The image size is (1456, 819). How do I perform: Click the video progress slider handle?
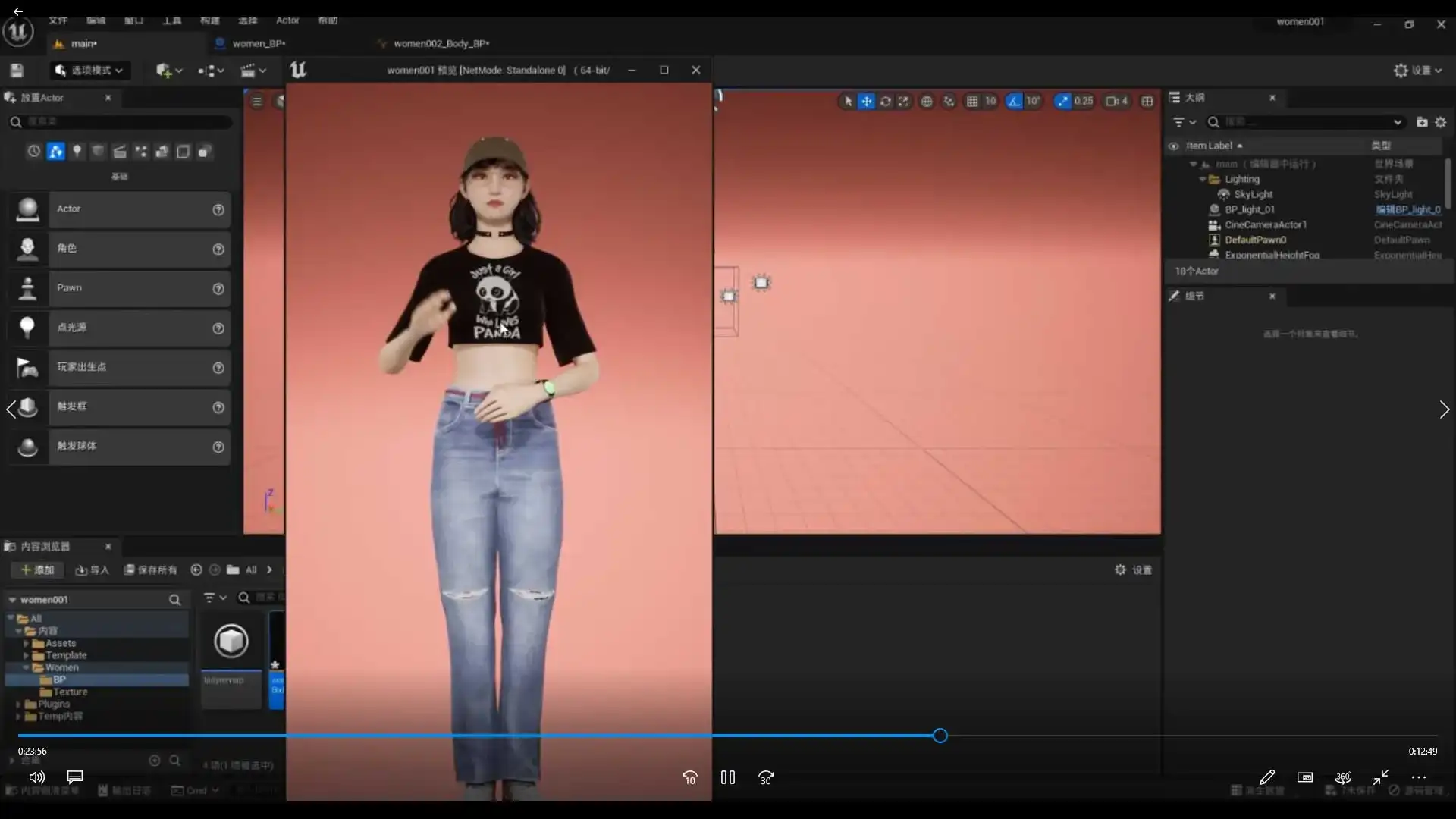pos(940,736)
